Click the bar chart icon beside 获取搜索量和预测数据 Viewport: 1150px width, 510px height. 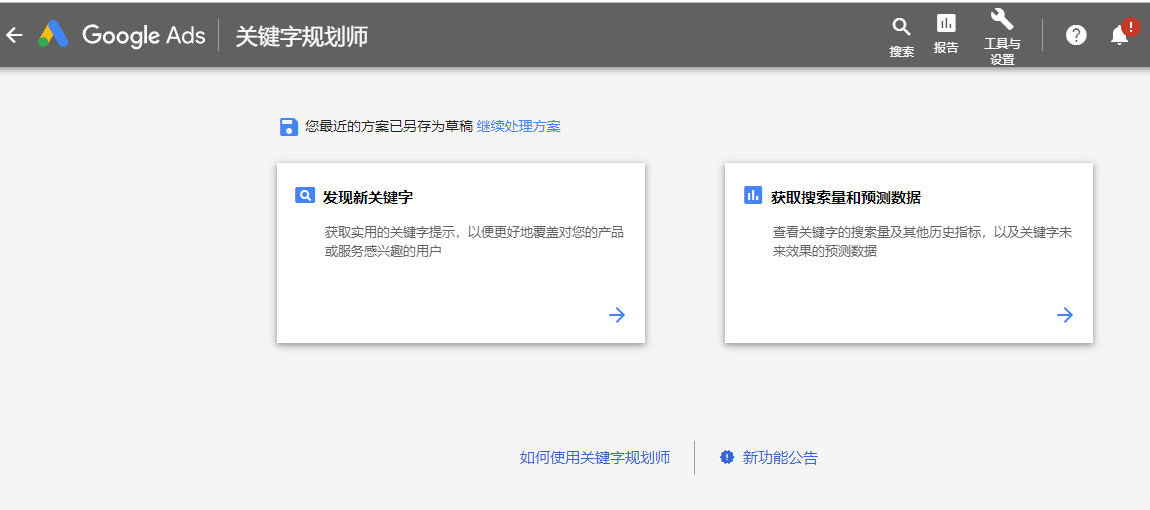[x=753, y=196]
